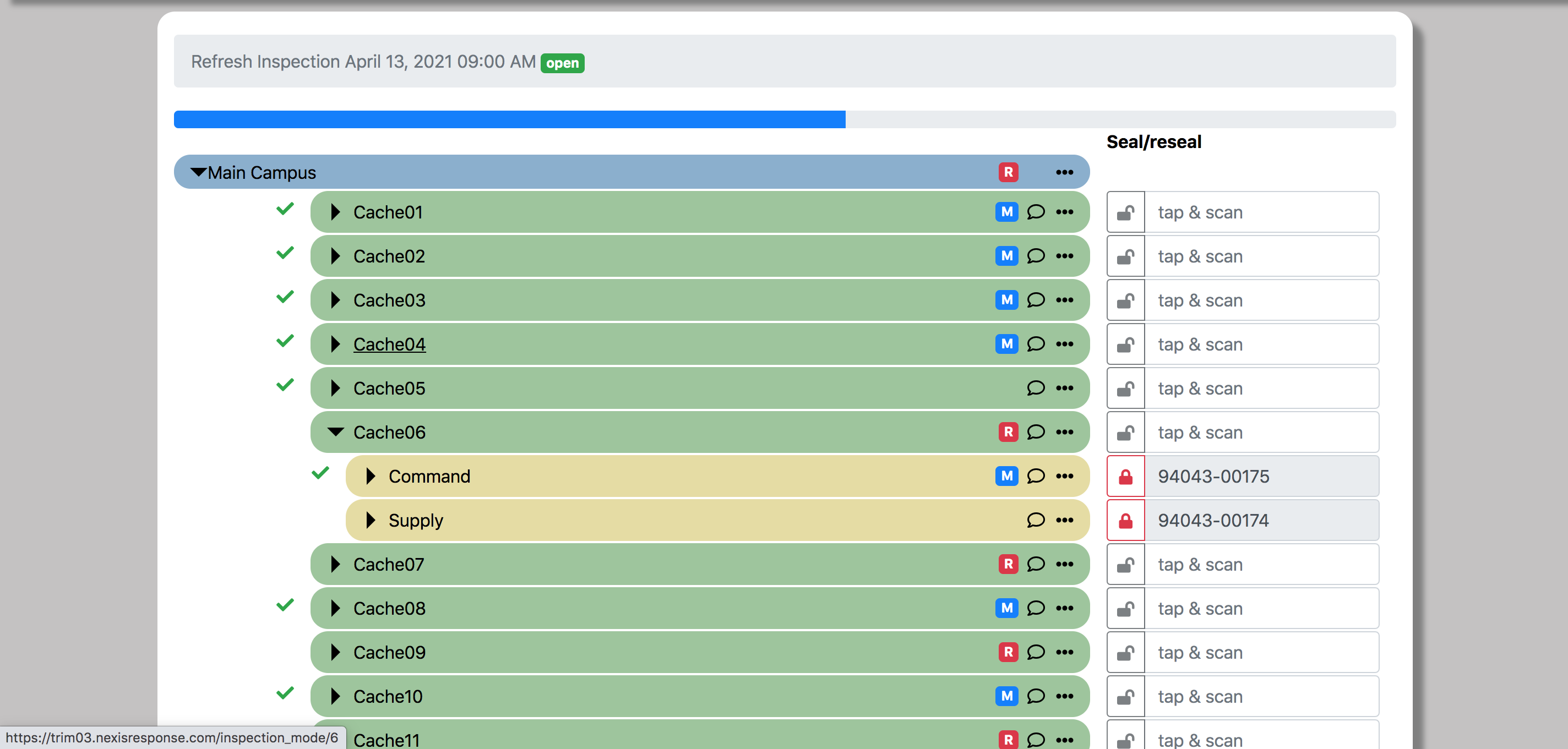1568x749 pixels.
Task: Expand the Cache10 row
Action: (335, 696)
